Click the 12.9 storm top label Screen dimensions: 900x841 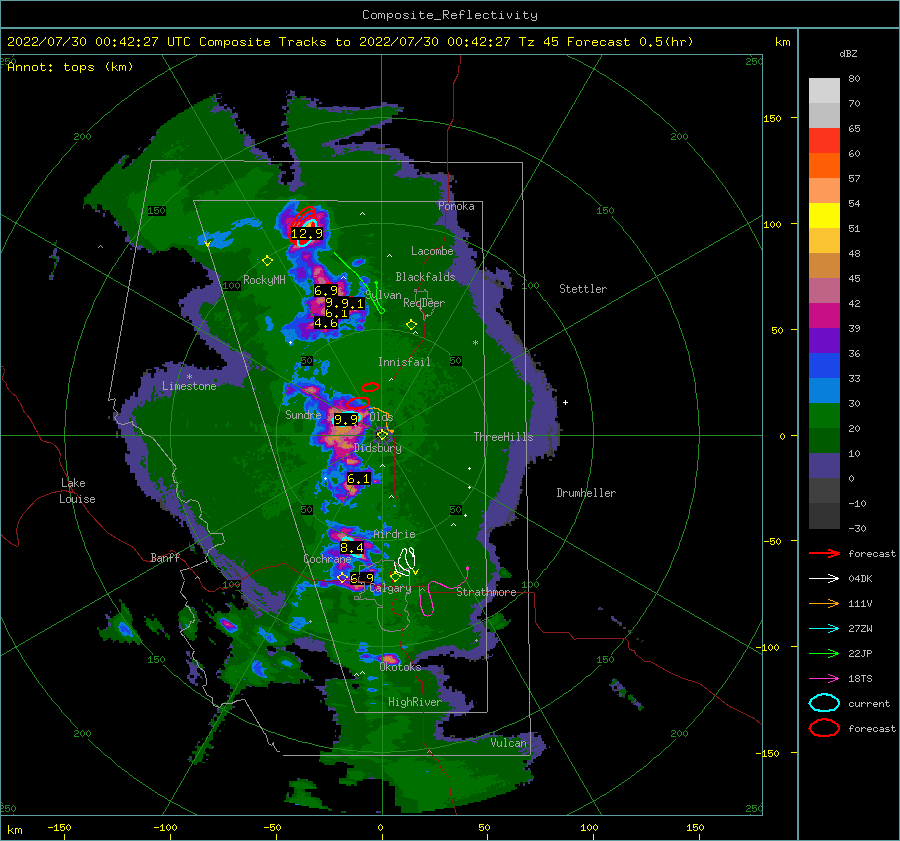click(307, 234)
